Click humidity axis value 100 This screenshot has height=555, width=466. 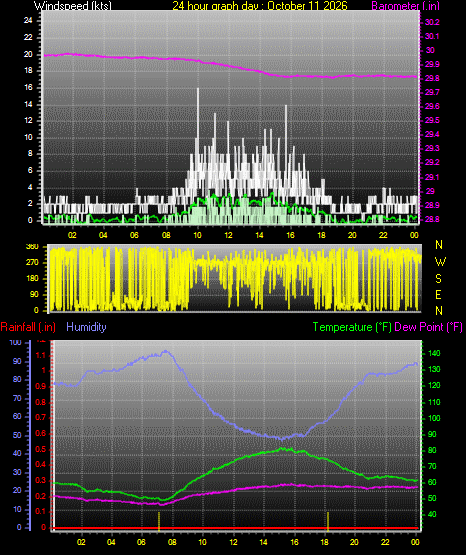[x=16, y=342]
